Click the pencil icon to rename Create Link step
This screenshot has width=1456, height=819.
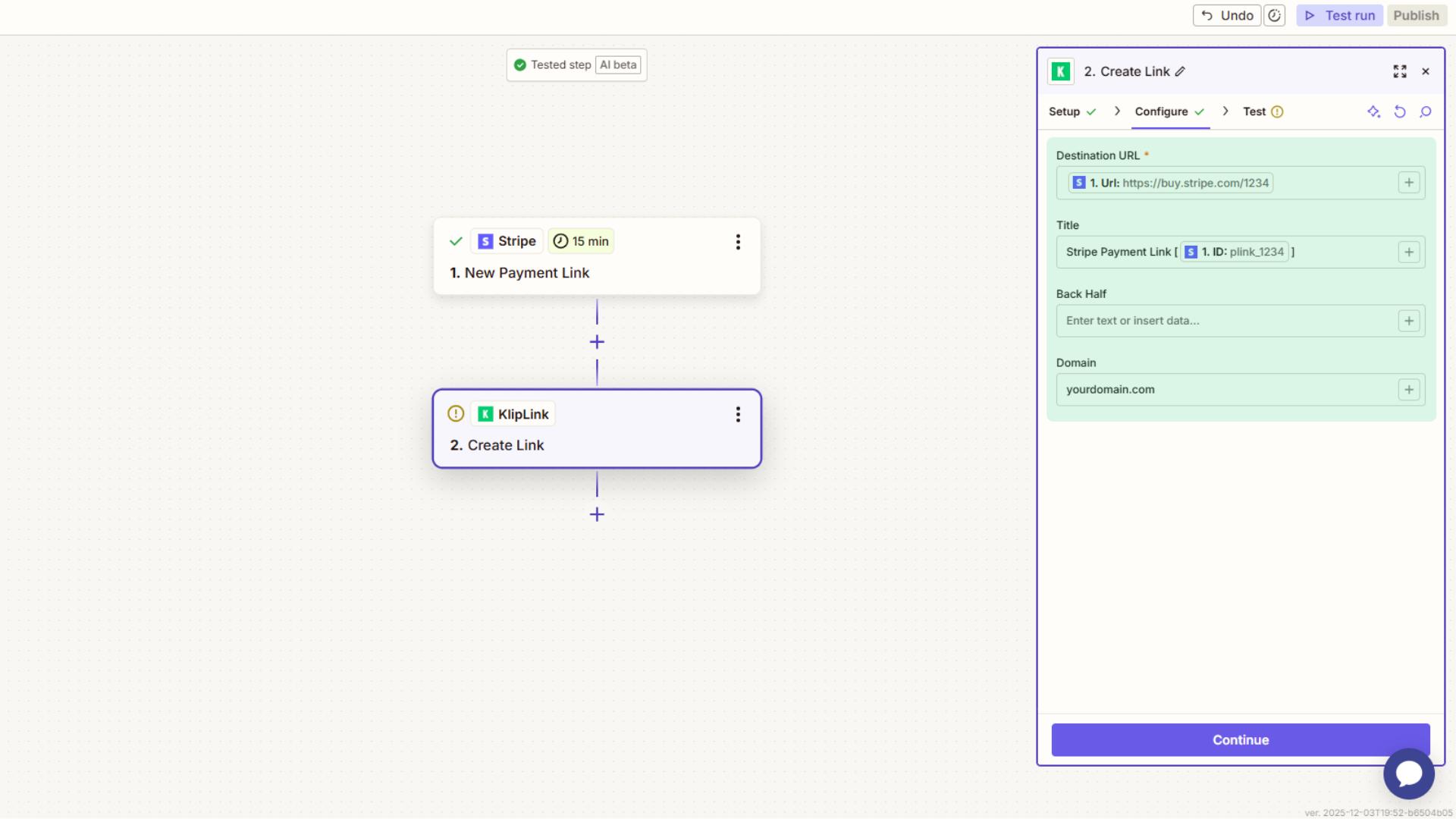click(1181, 71)
